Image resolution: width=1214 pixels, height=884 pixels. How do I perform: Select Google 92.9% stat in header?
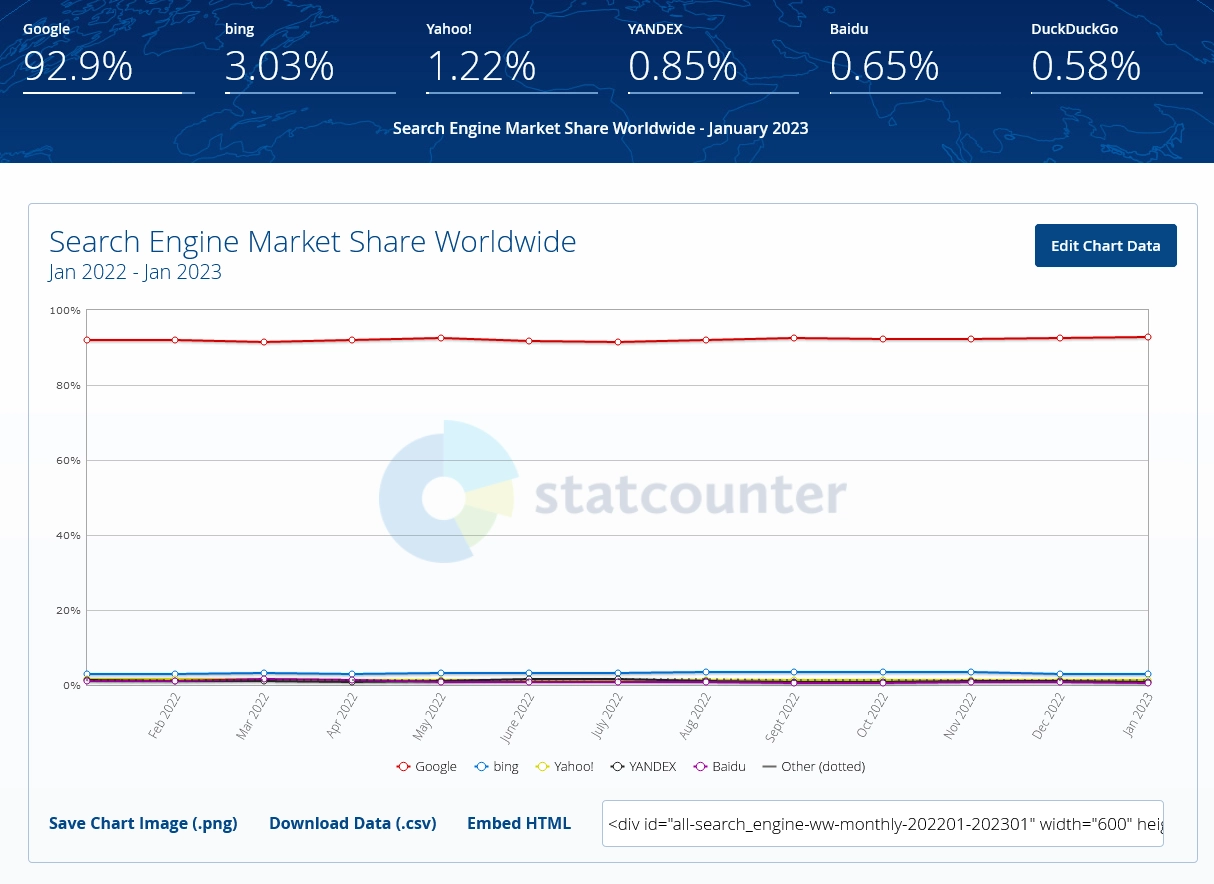coord(78,66)
